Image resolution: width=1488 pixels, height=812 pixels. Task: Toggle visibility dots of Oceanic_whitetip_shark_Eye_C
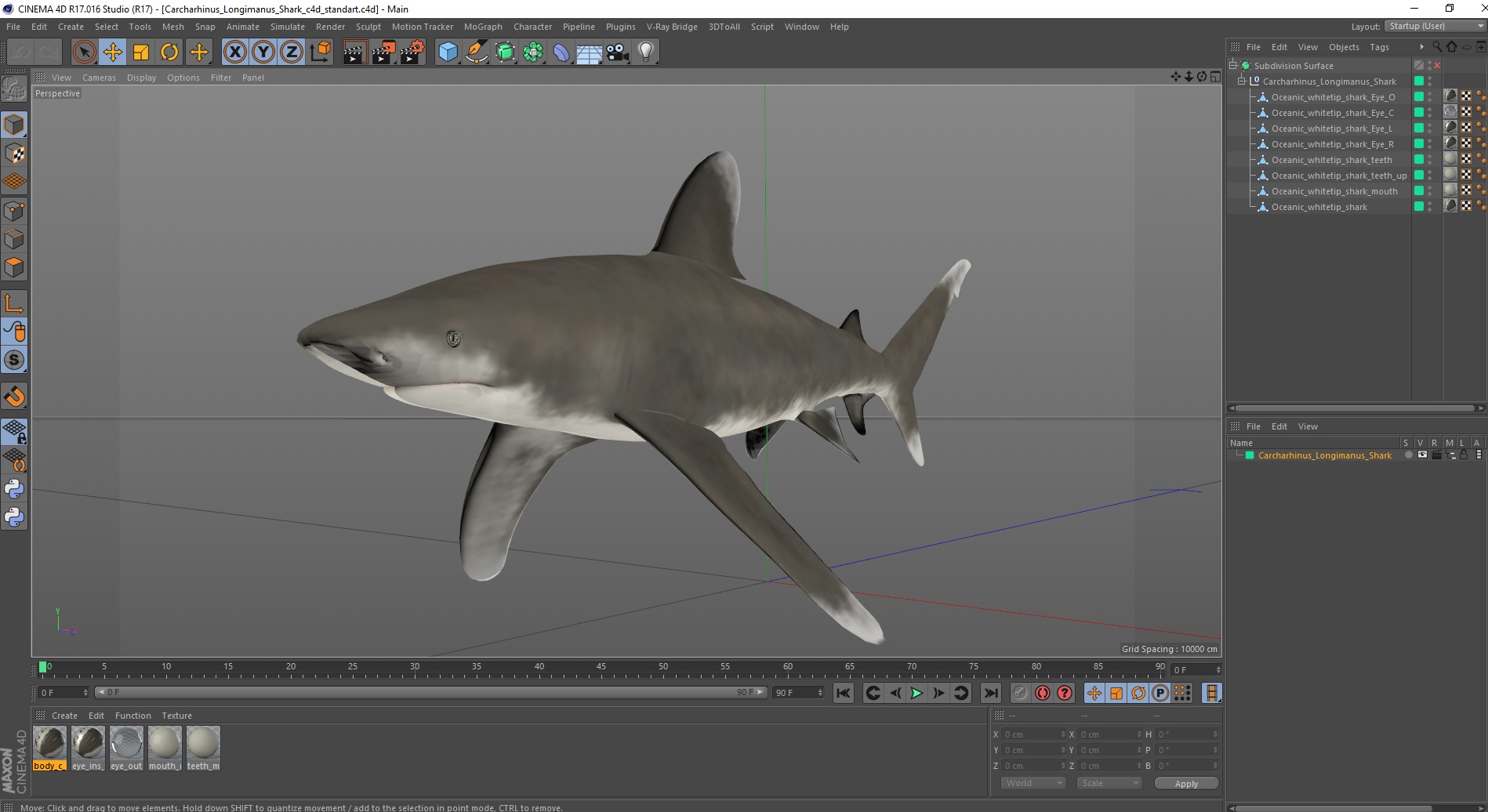click(x=1429, y=113)
